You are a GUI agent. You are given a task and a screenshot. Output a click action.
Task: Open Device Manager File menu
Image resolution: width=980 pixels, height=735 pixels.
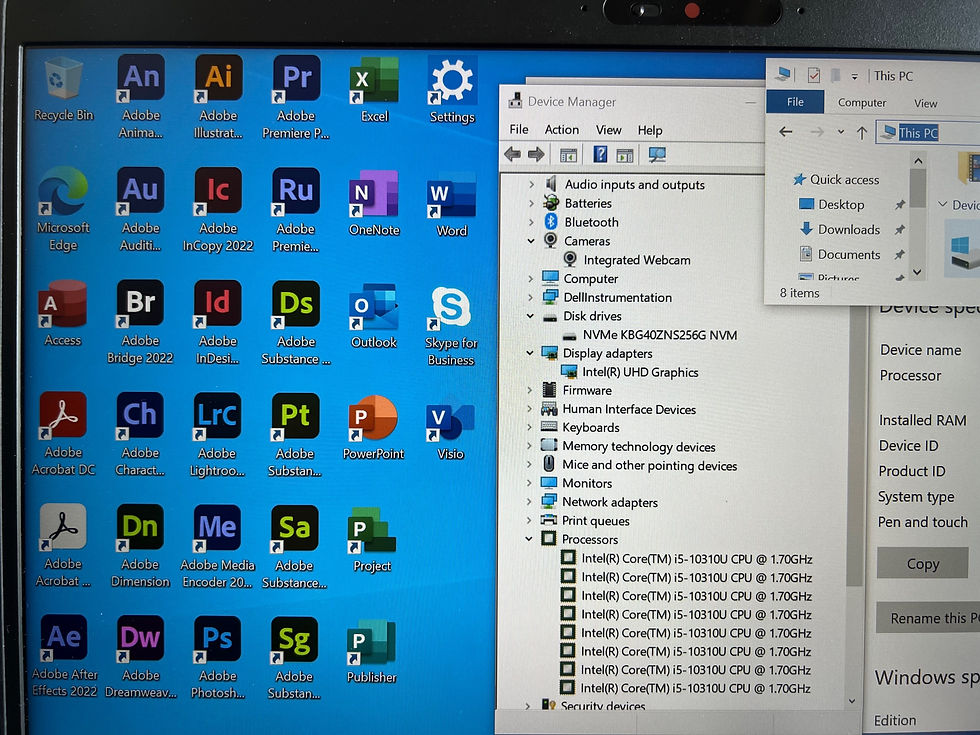pos(519,129)
